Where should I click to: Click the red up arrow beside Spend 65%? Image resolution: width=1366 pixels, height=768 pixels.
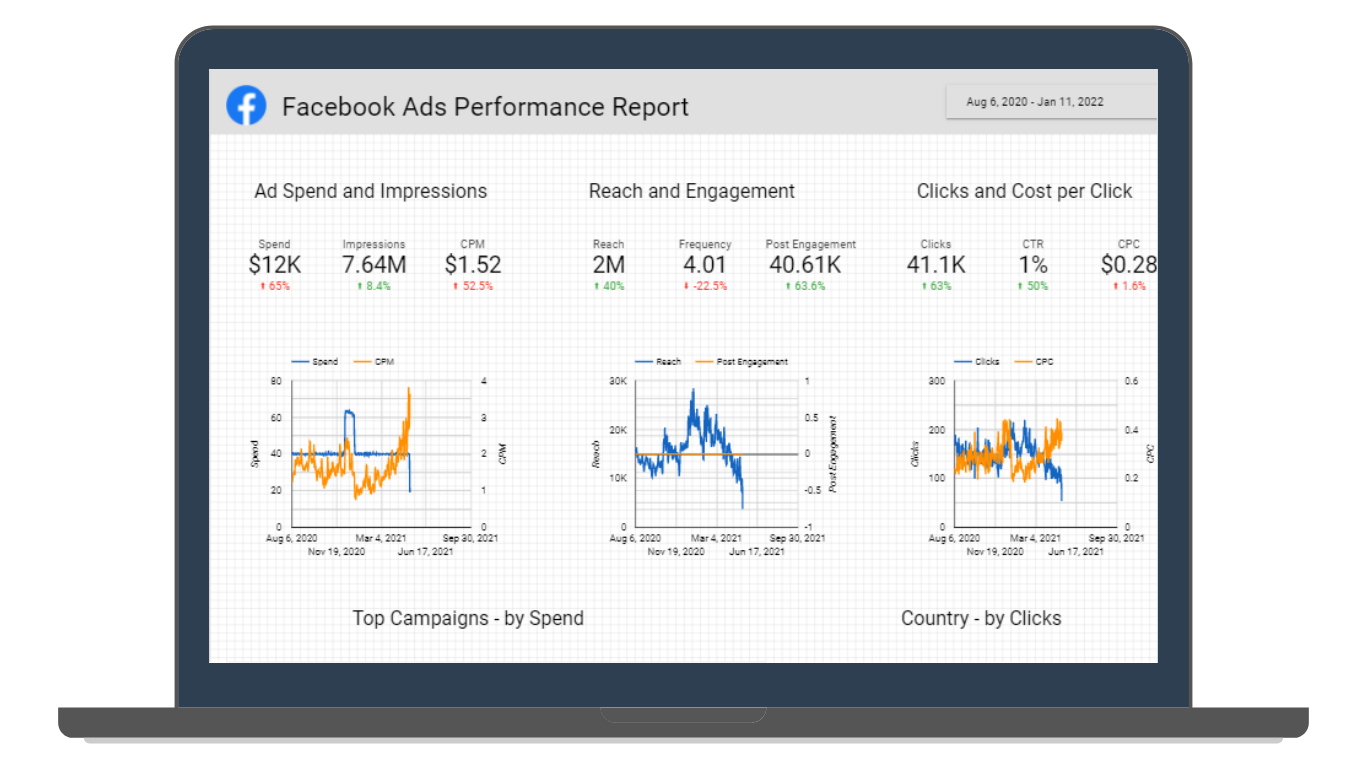pos(262,287)
